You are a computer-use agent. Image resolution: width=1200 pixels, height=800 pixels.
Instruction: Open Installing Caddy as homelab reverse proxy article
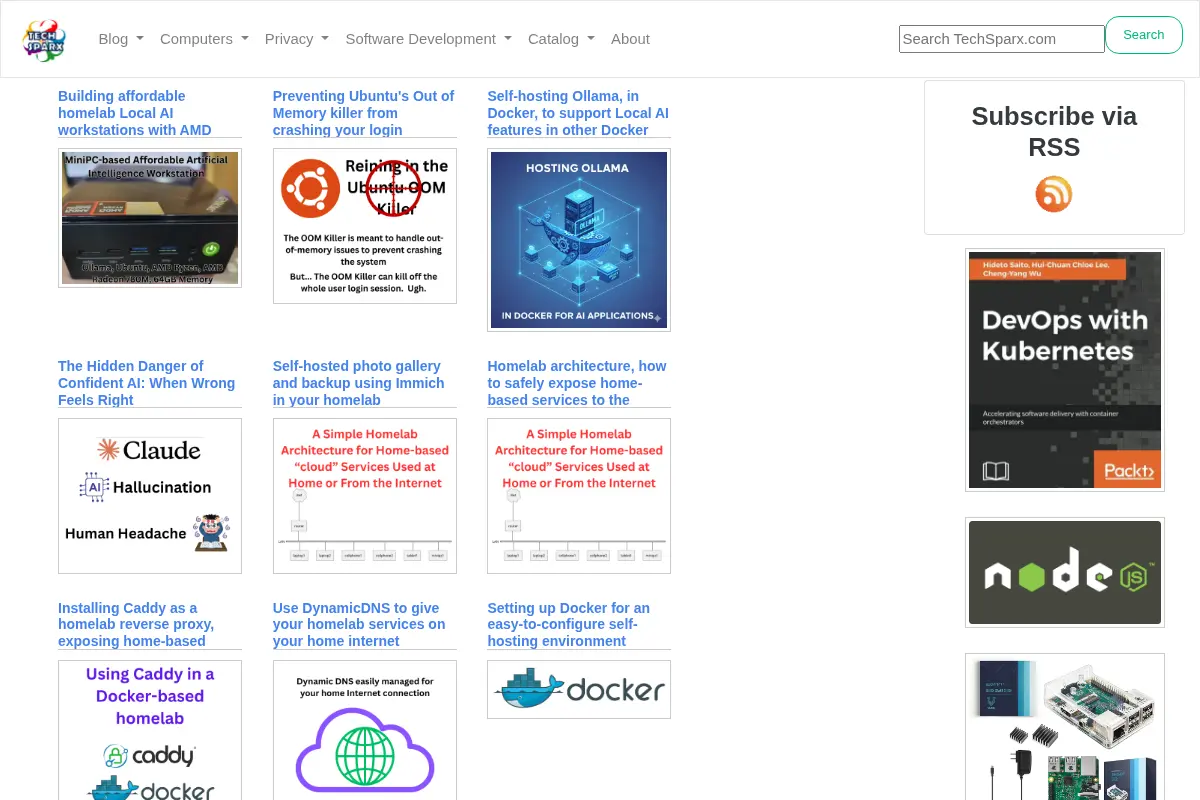coord(136,625)
